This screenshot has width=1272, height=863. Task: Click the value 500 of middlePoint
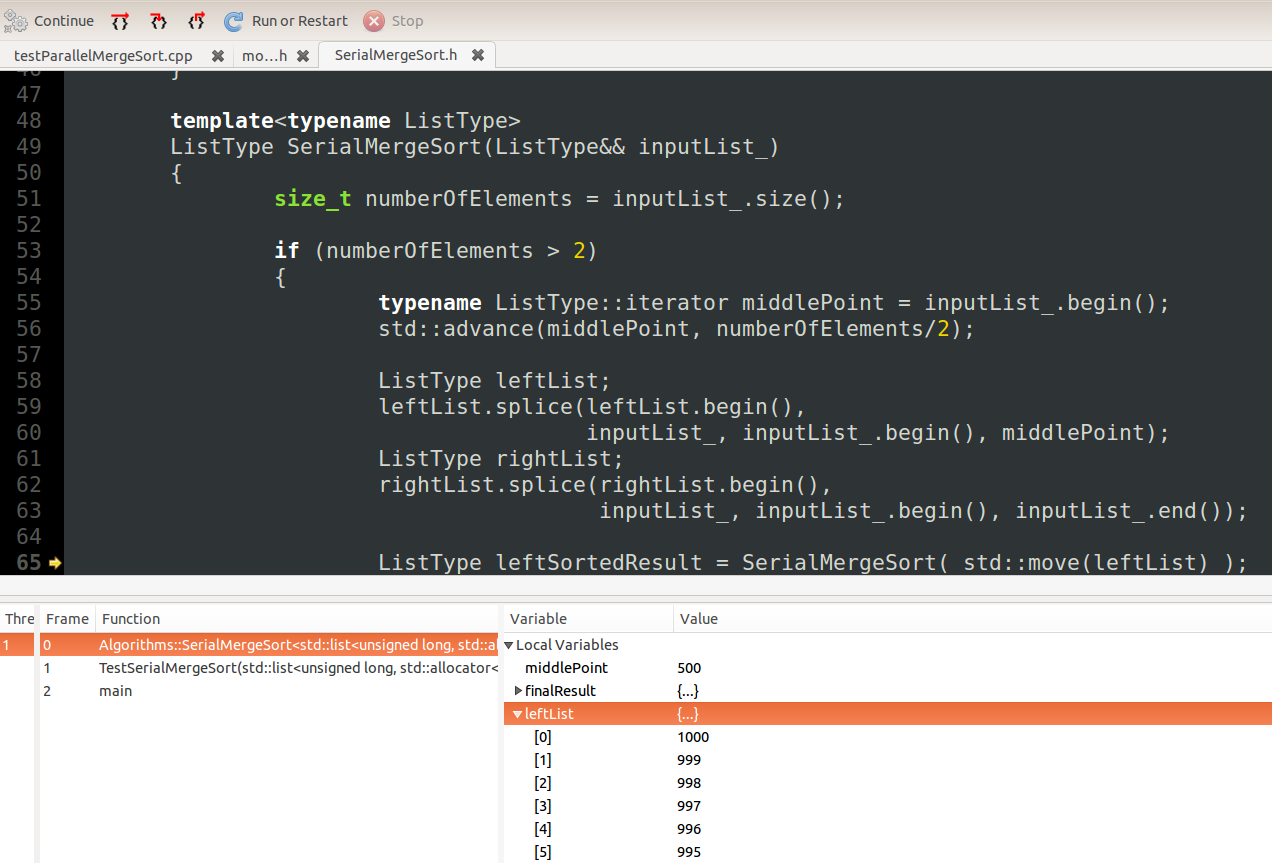coord(687,667)
